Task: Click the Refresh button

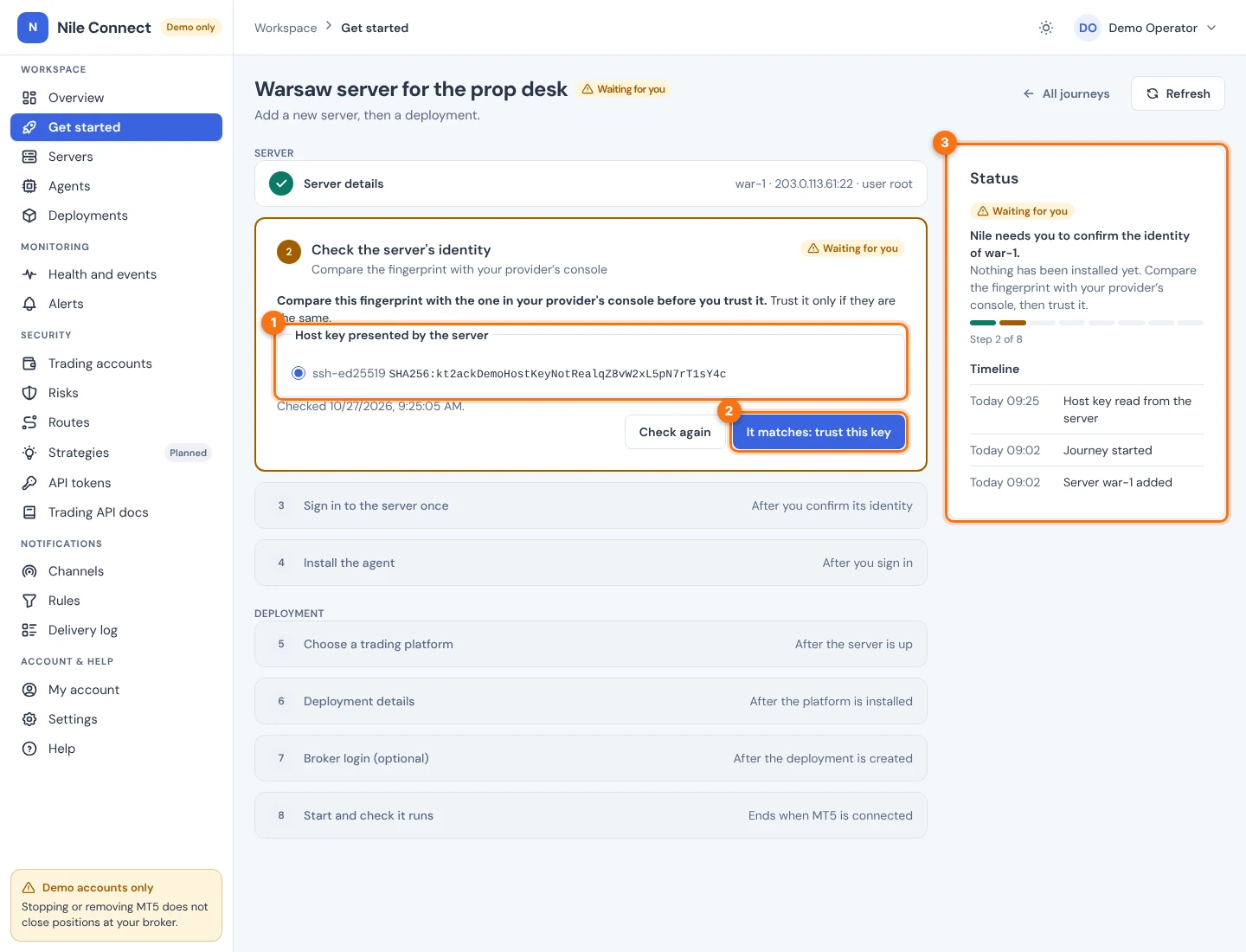Action: [1178, 93]
